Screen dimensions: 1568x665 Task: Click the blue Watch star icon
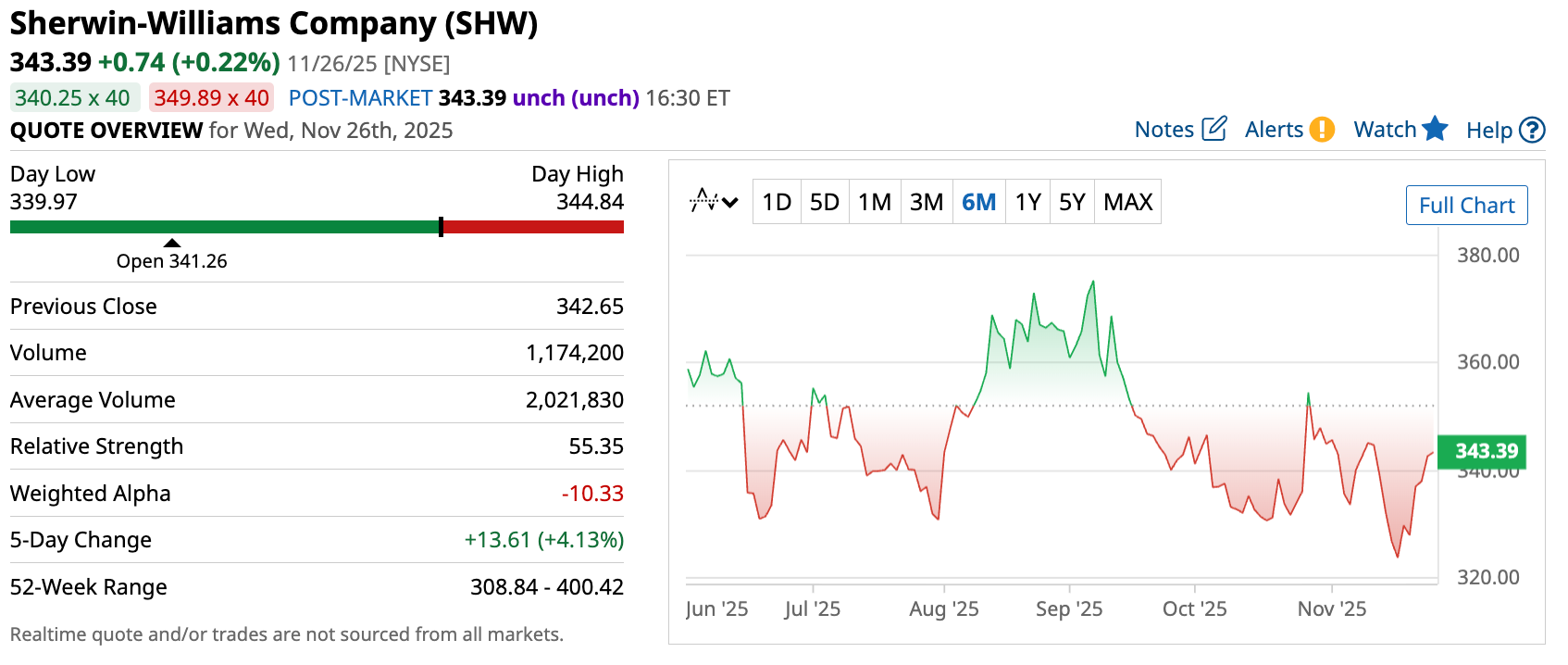pyautogui.click(x=1435, y=128)
